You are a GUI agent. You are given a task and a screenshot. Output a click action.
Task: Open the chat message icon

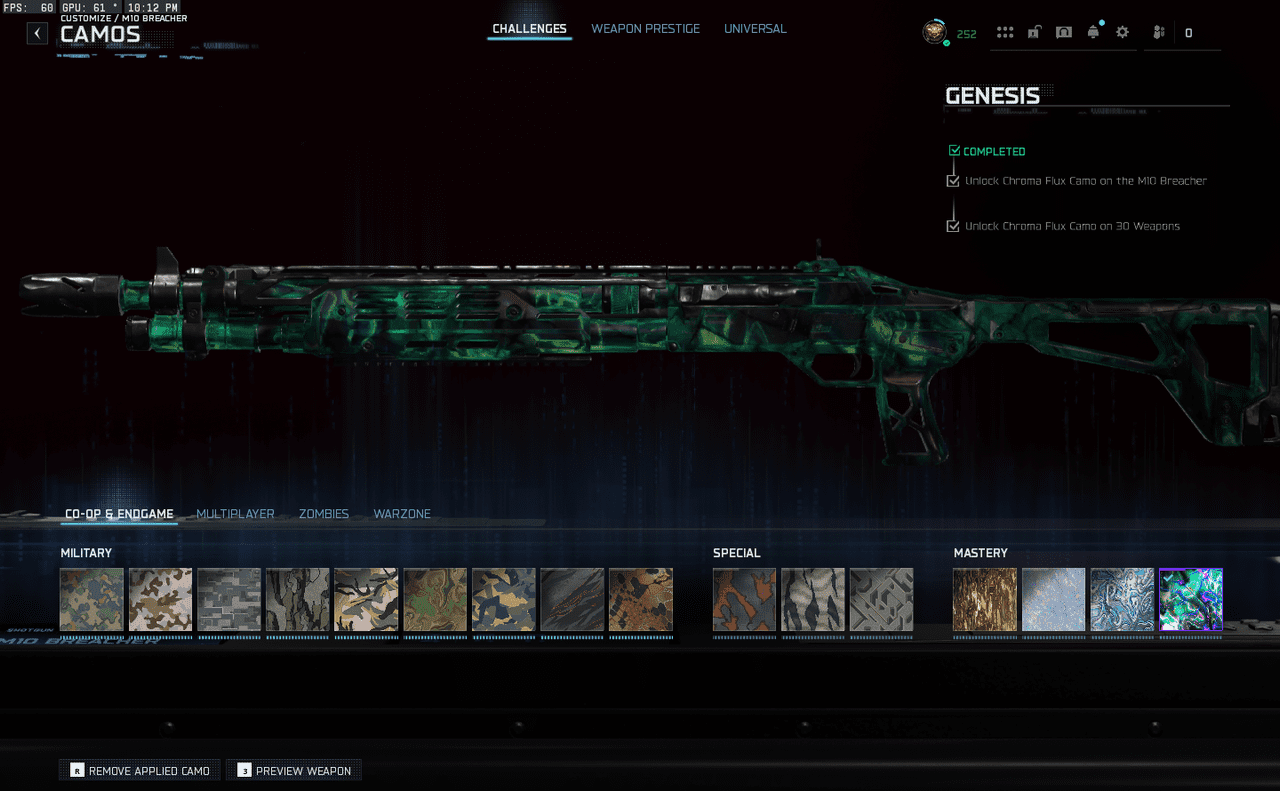coord(1064,32)
